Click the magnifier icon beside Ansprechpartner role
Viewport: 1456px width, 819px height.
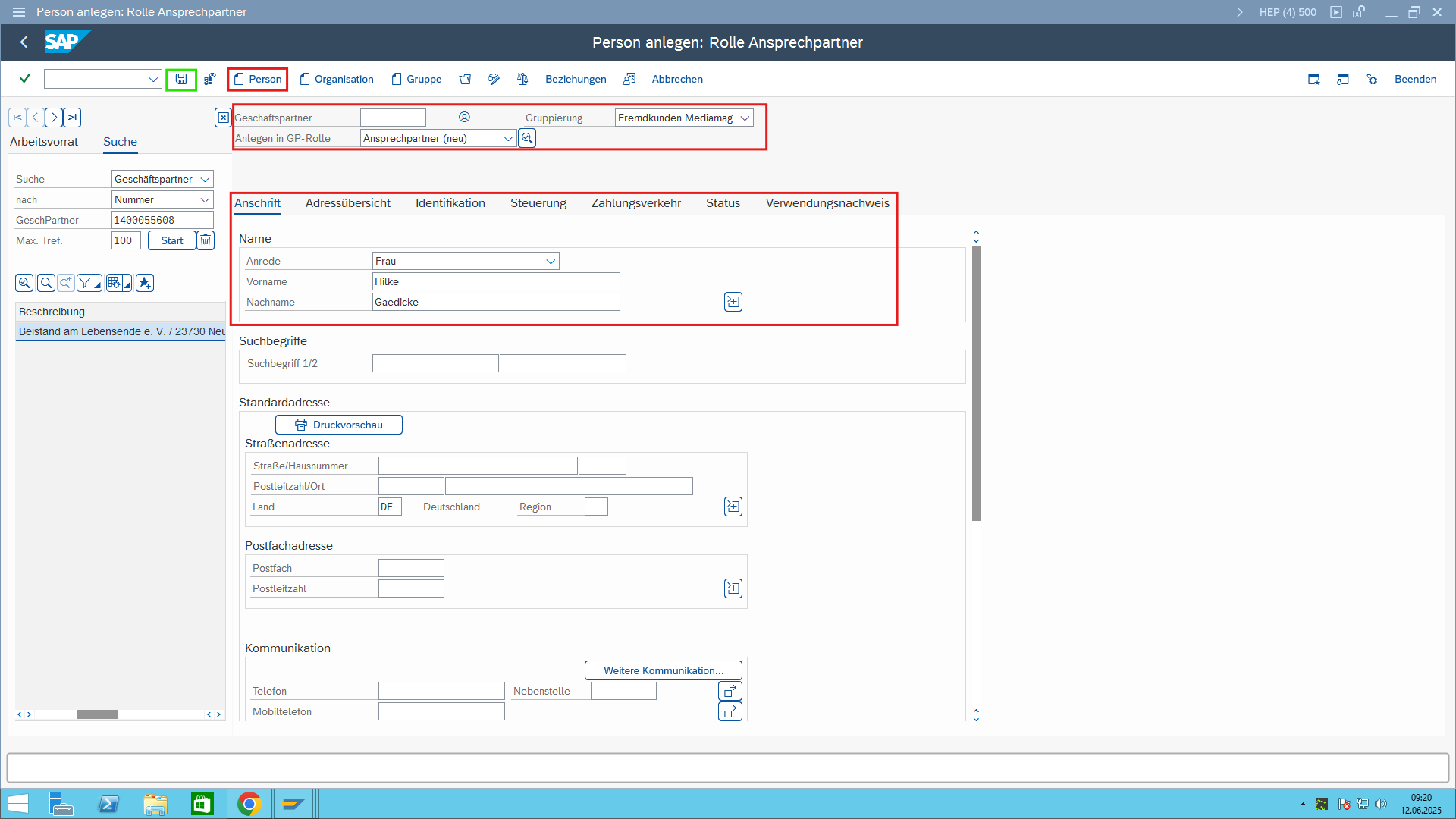click(x=527, y=138)
